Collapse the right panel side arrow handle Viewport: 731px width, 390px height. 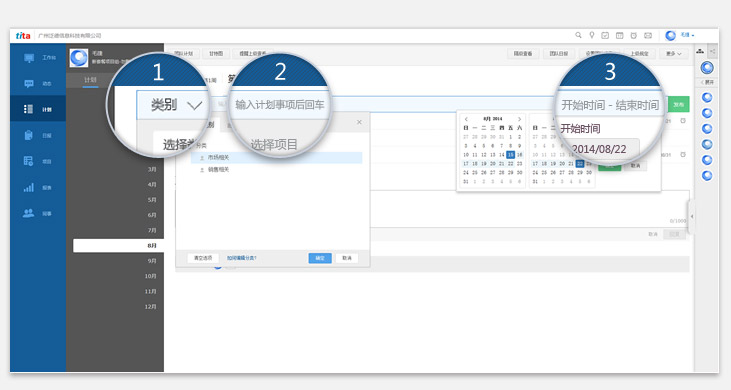click(692, 216)
